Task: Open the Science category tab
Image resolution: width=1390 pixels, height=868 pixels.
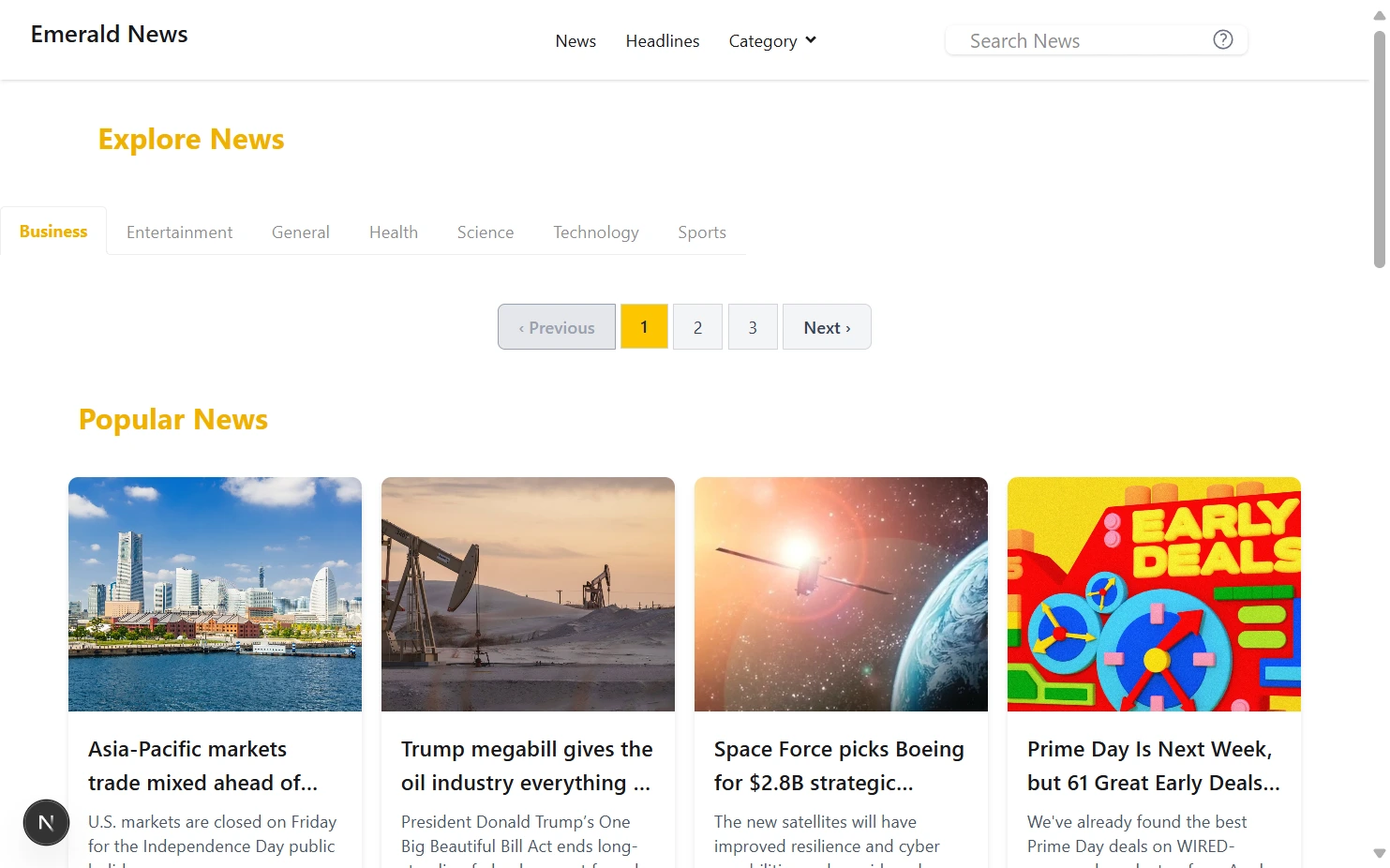Action: 486,232
